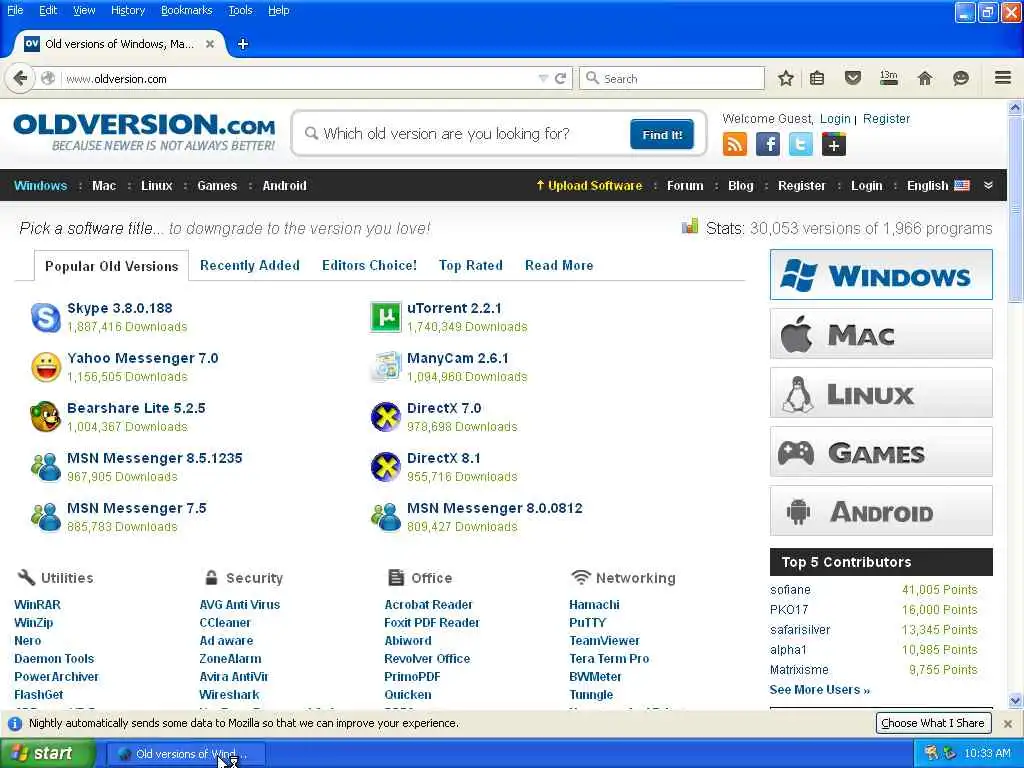This screenshot has height=768, width=1024.
Task: Expand the English language selector
Action: (938, 185)
